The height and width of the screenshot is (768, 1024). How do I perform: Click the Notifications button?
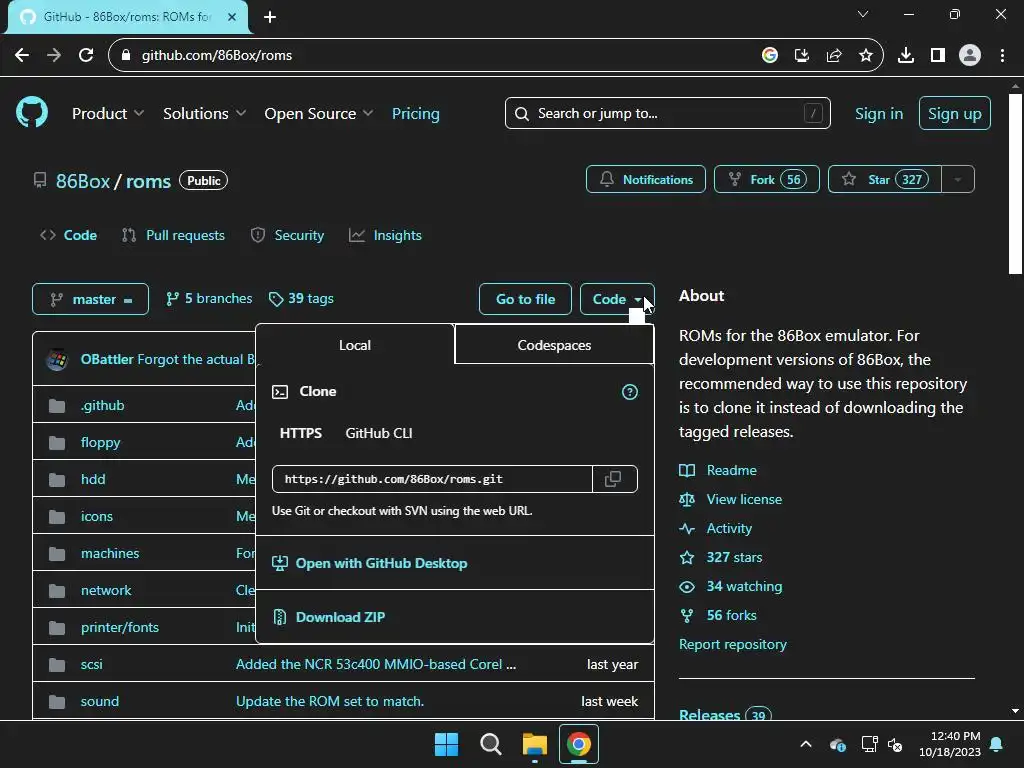point(645,180)
